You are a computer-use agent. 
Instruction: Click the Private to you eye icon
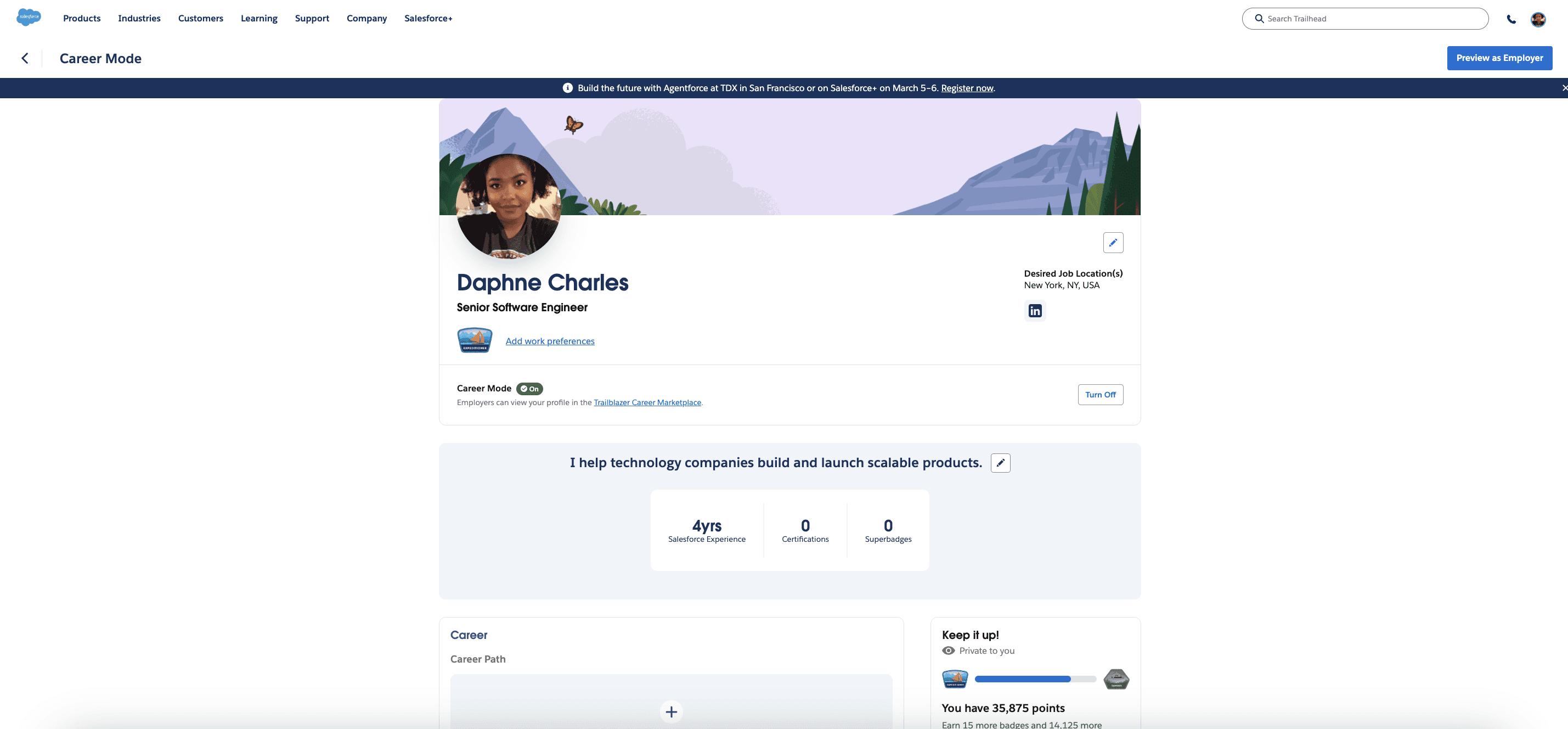pos(949,651)
